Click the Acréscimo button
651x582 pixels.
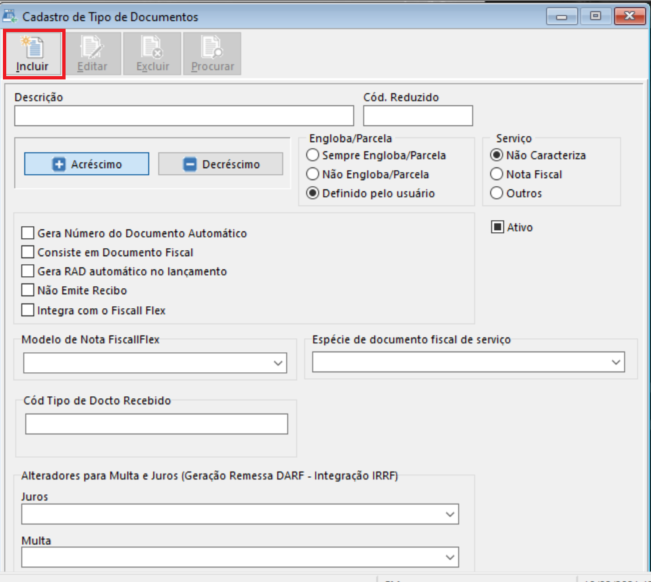[x=86, y=164]
